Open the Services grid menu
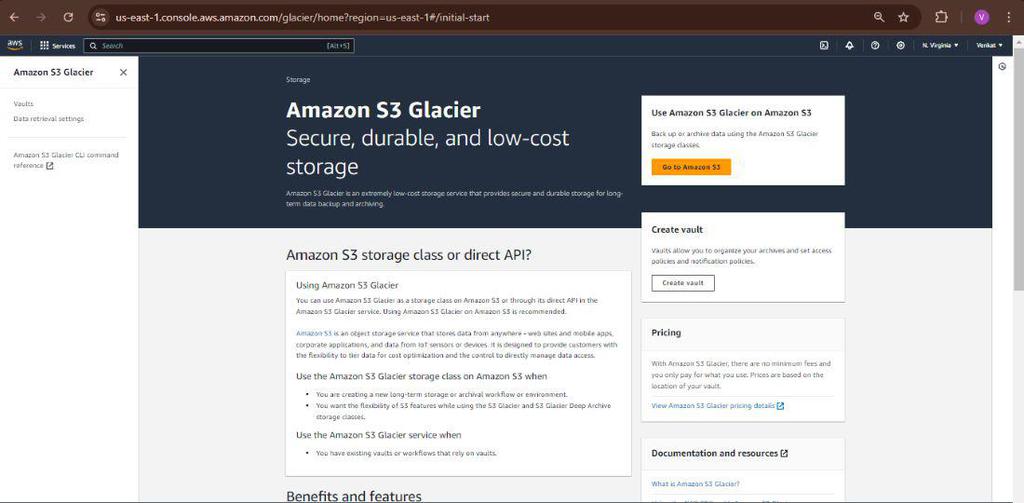This screenshot has width=1024, height=503. [57, 45]
